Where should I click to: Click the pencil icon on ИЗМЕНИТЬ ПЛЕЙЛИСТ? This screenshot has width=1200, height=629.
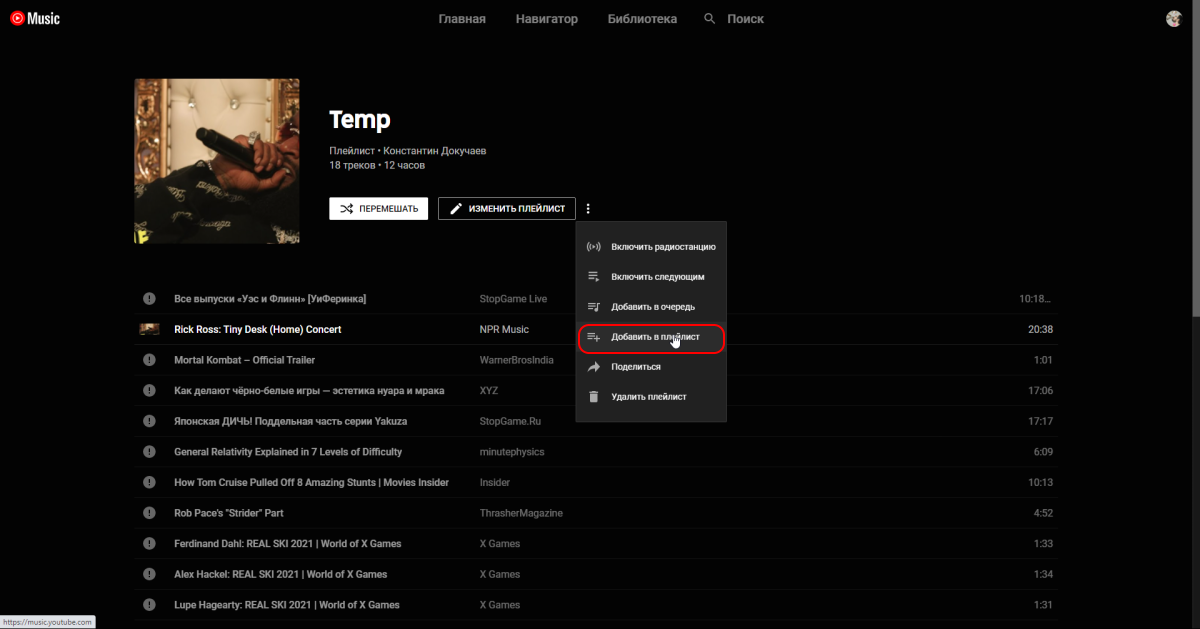click(x=456, y=209)
